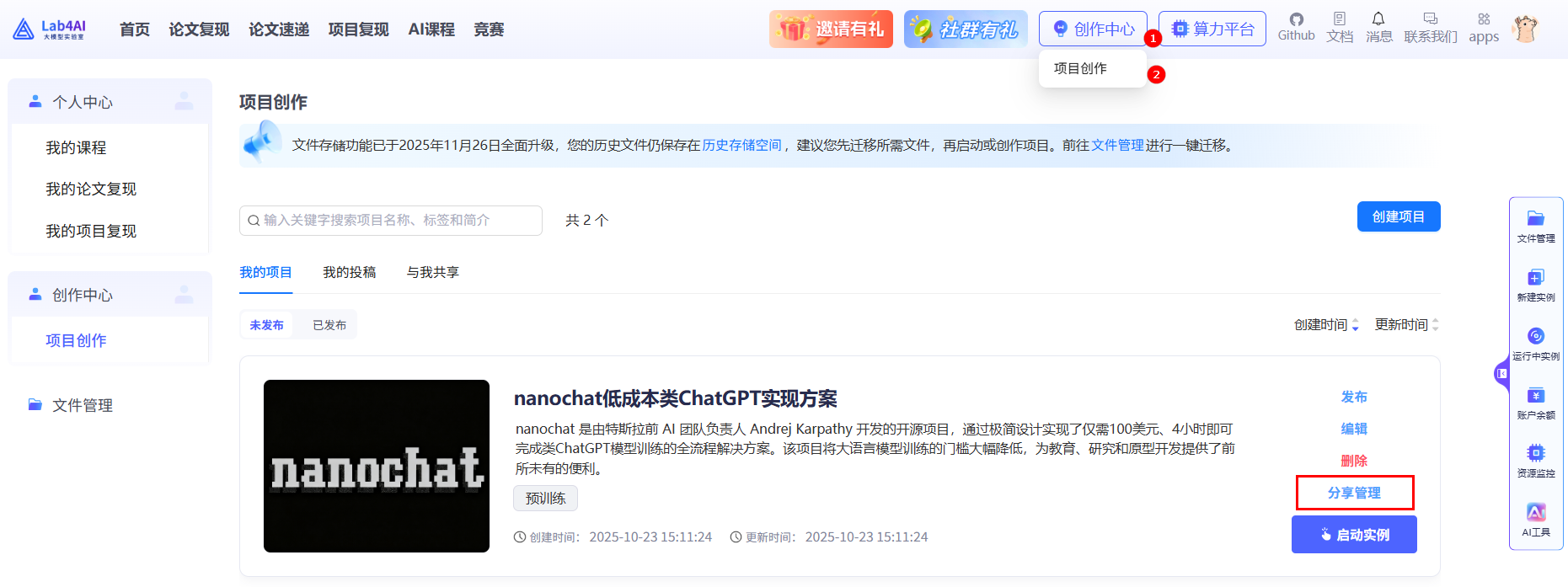This screenshot has width=1568, height=587.
Task: Expand the 个人中心 sidebar section
Action: tap(110, 102)
